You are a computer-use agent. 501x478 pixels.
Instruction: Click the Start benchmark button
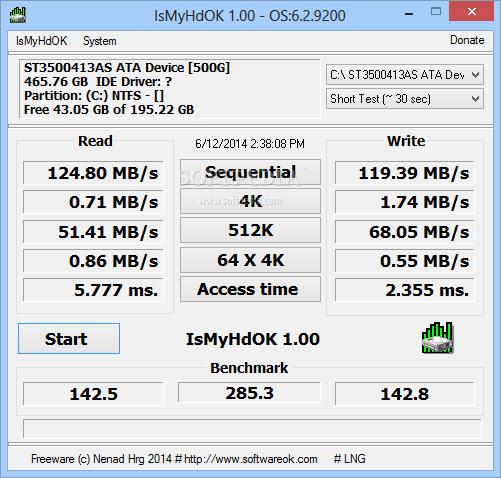pos(69,339)
